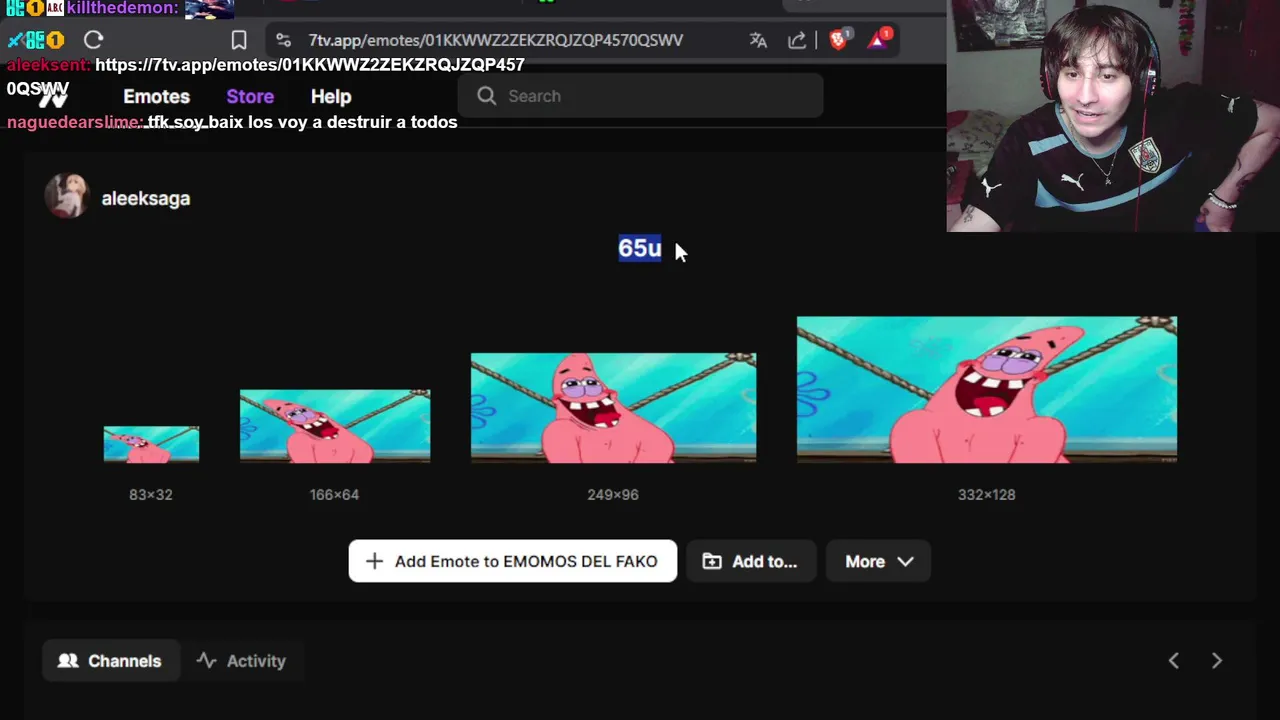Image resolution: width=1280 pixels, height=720 pixels.
Task: Click Add Emote to EMOMOS DEL FAKO
Action: 513,561
